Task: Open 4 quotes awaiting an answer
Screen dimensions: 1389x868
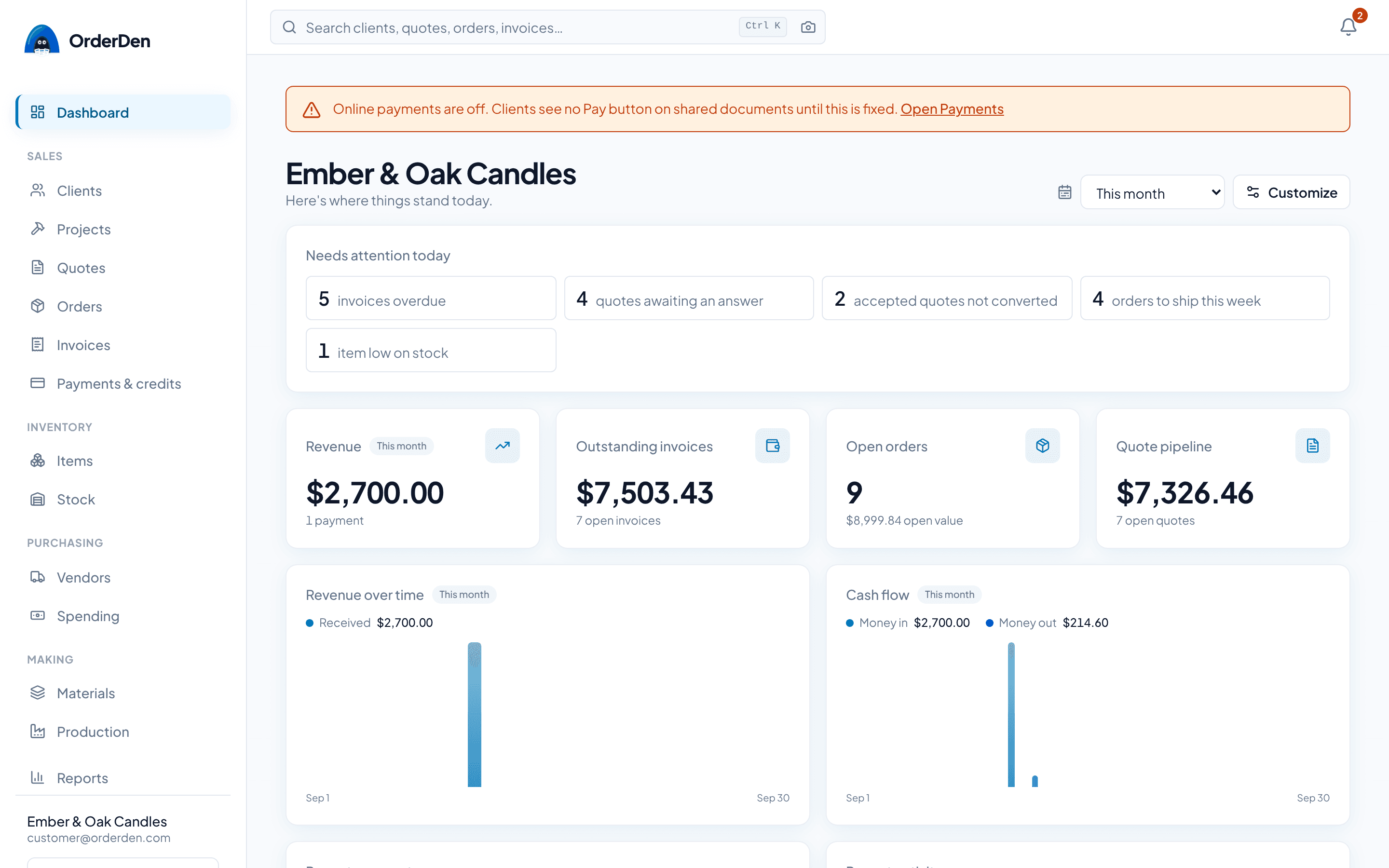Action: (689, 298)
